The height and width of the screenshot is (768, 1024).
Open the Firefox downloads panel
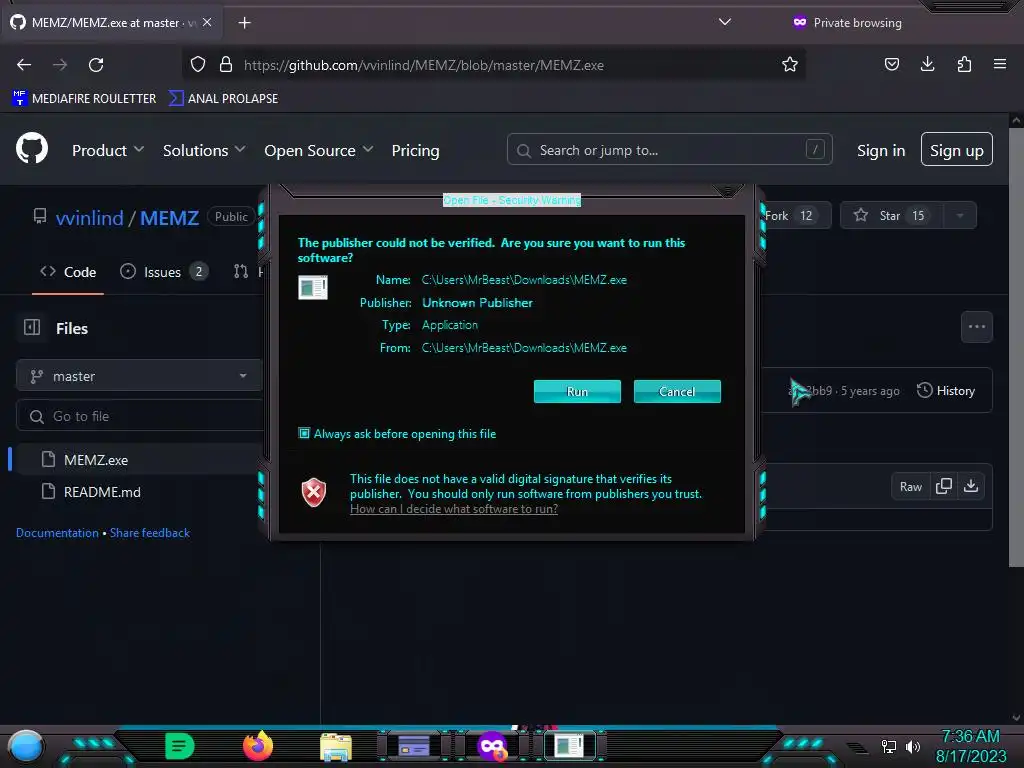coord(927,64)
